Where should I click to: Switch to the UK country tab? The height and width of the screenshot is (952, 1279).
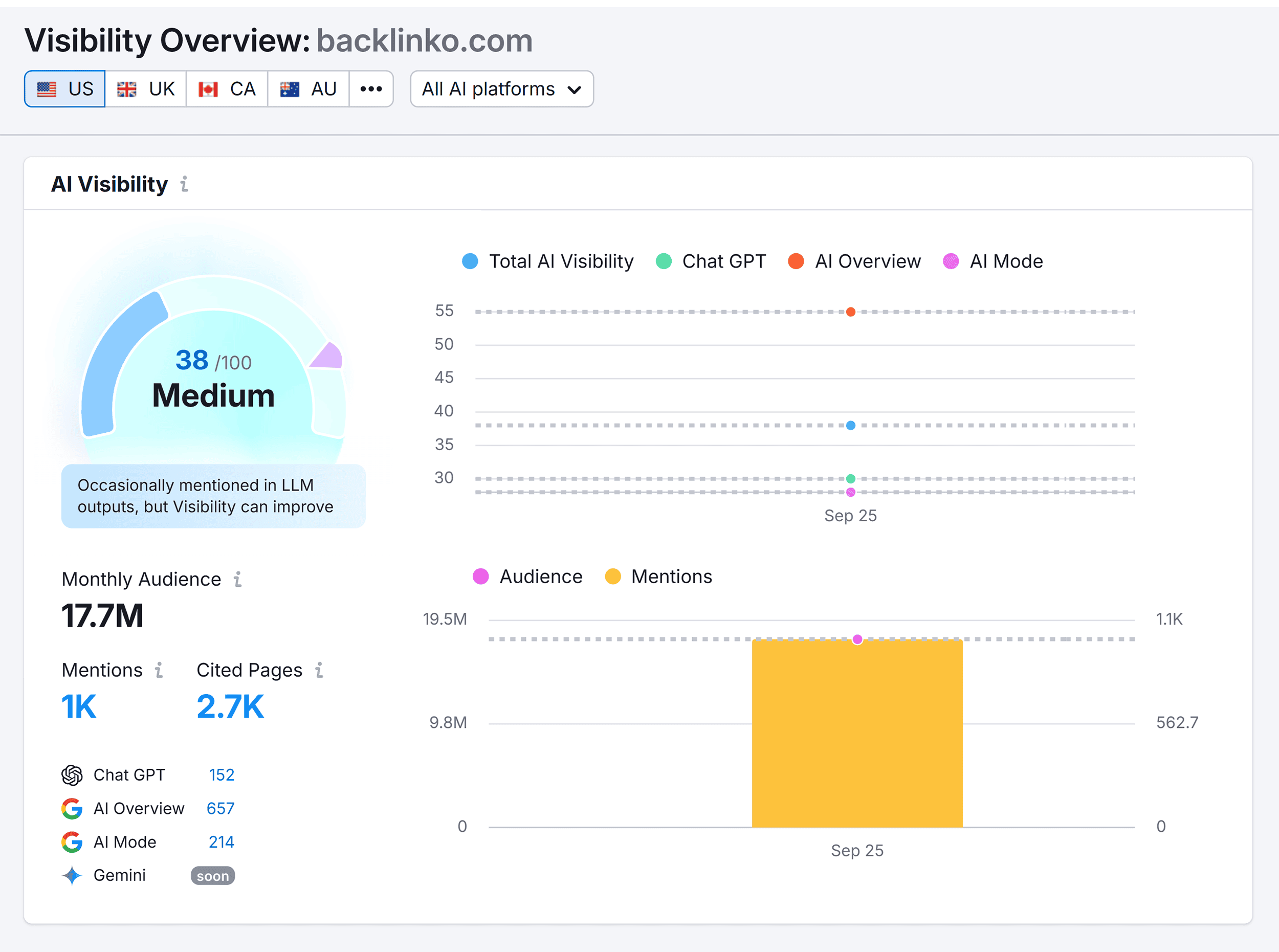pyautogui.click(x=145, y=88)
